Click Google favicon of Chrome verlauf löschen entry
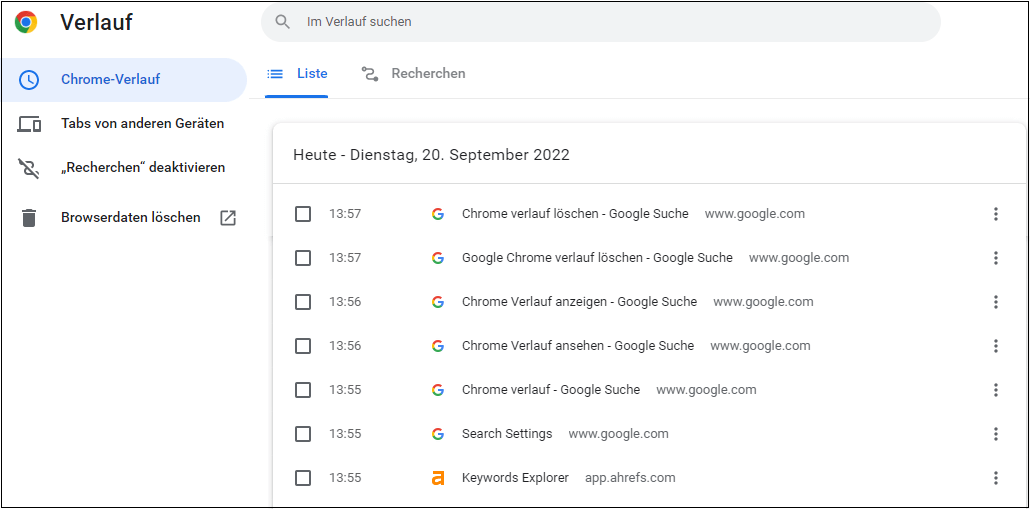 point(438,214)
